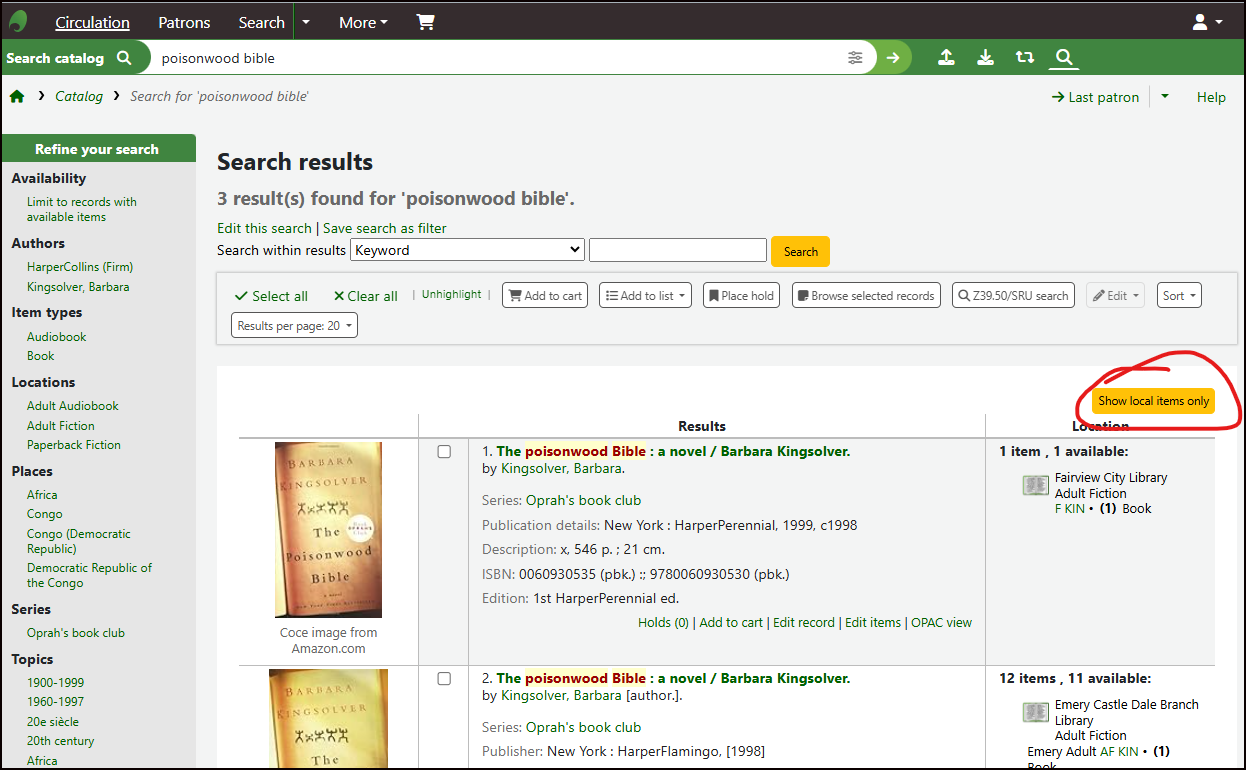Click Kingsolver, Barbara author facet link
This screenshot has width=1246, height=770.
coord(78,287)
